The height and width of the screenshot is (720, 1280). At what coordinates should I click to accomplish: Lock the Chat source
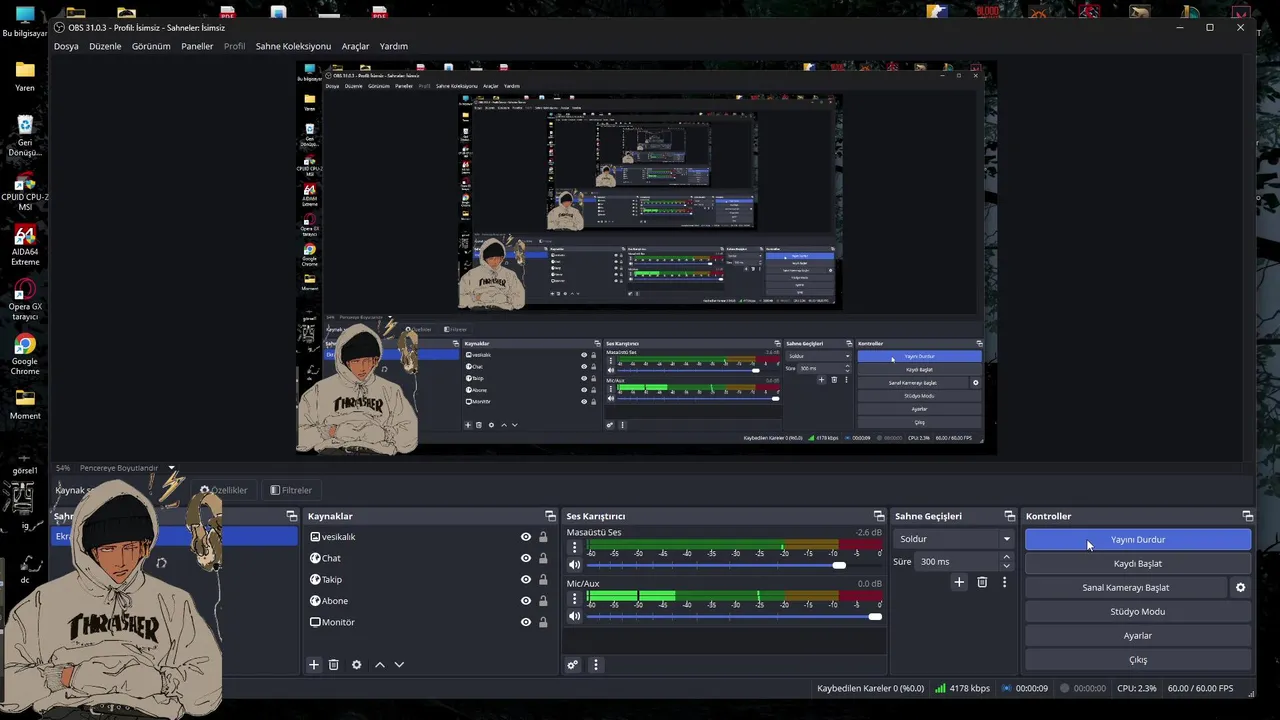[x=543, y=558]
